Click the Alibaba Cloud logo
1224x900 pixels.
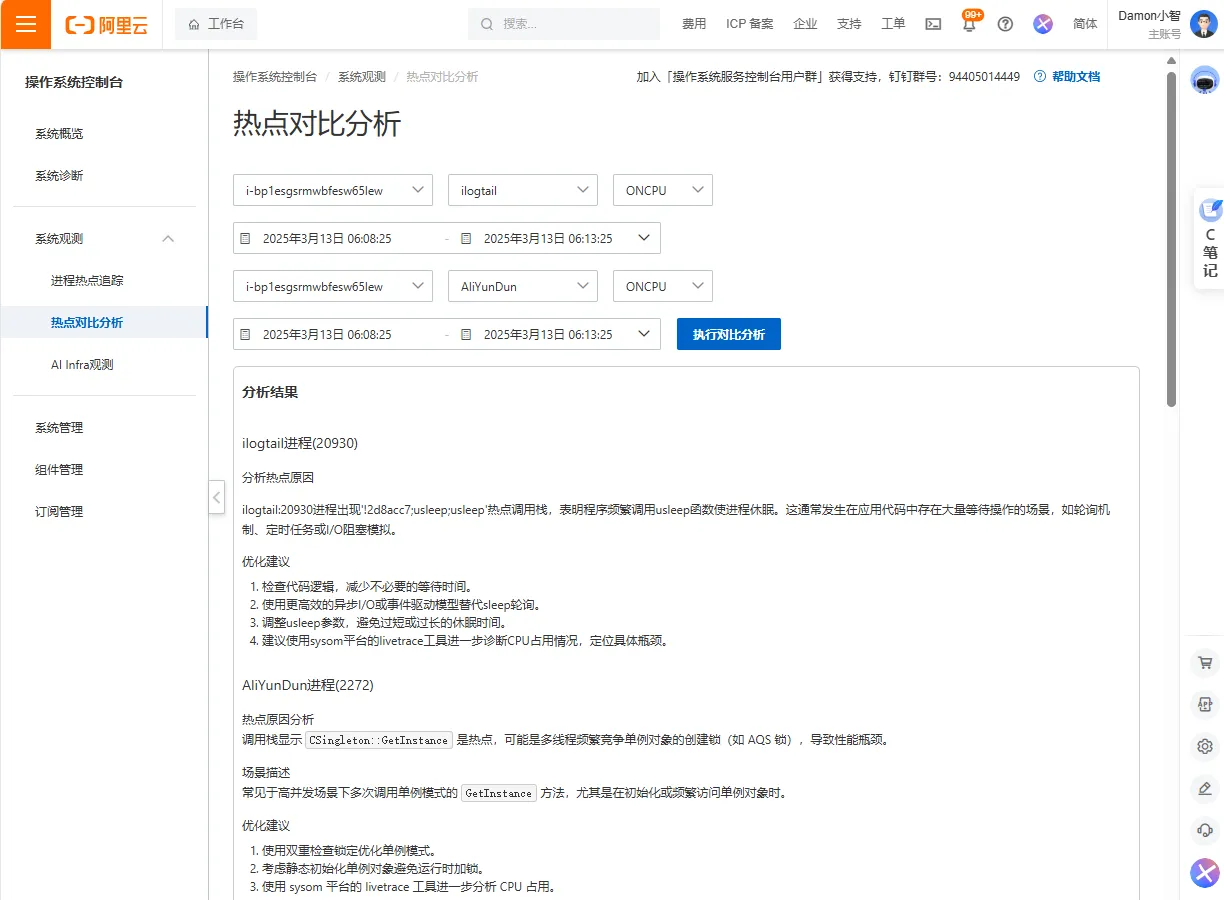[x=106, y=25]
